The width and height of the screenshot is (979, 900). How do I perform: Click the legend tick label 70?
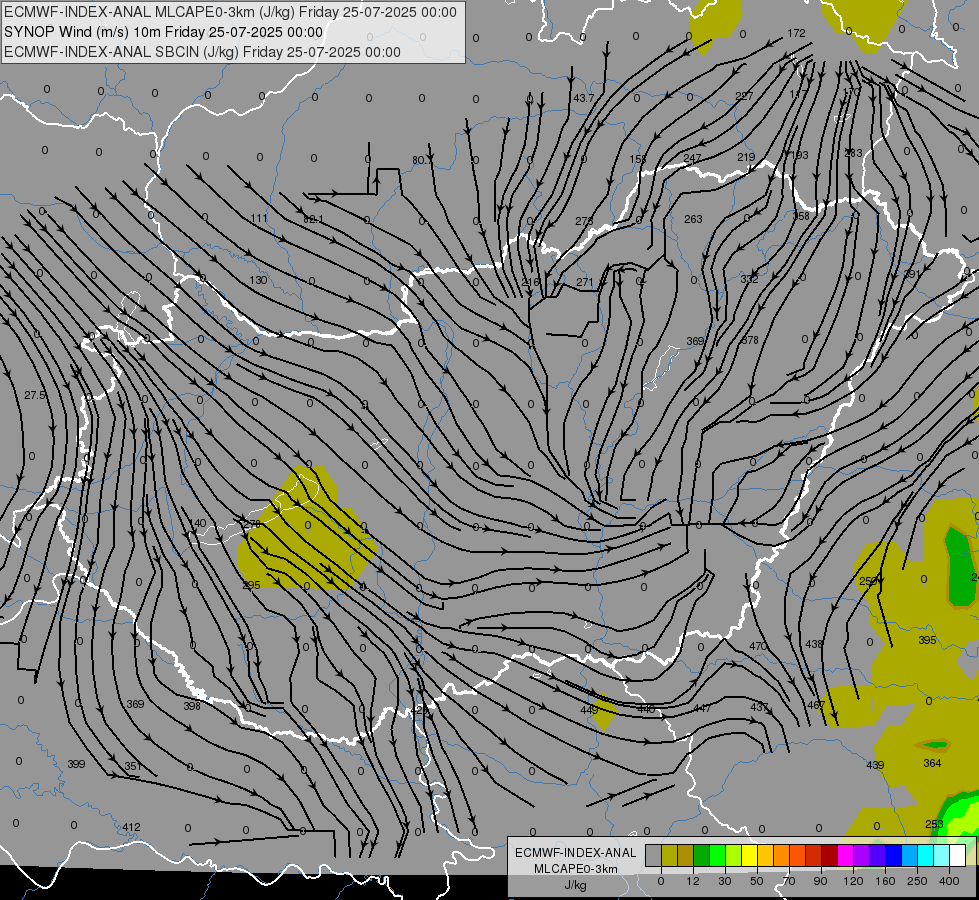tap(789, 881)
